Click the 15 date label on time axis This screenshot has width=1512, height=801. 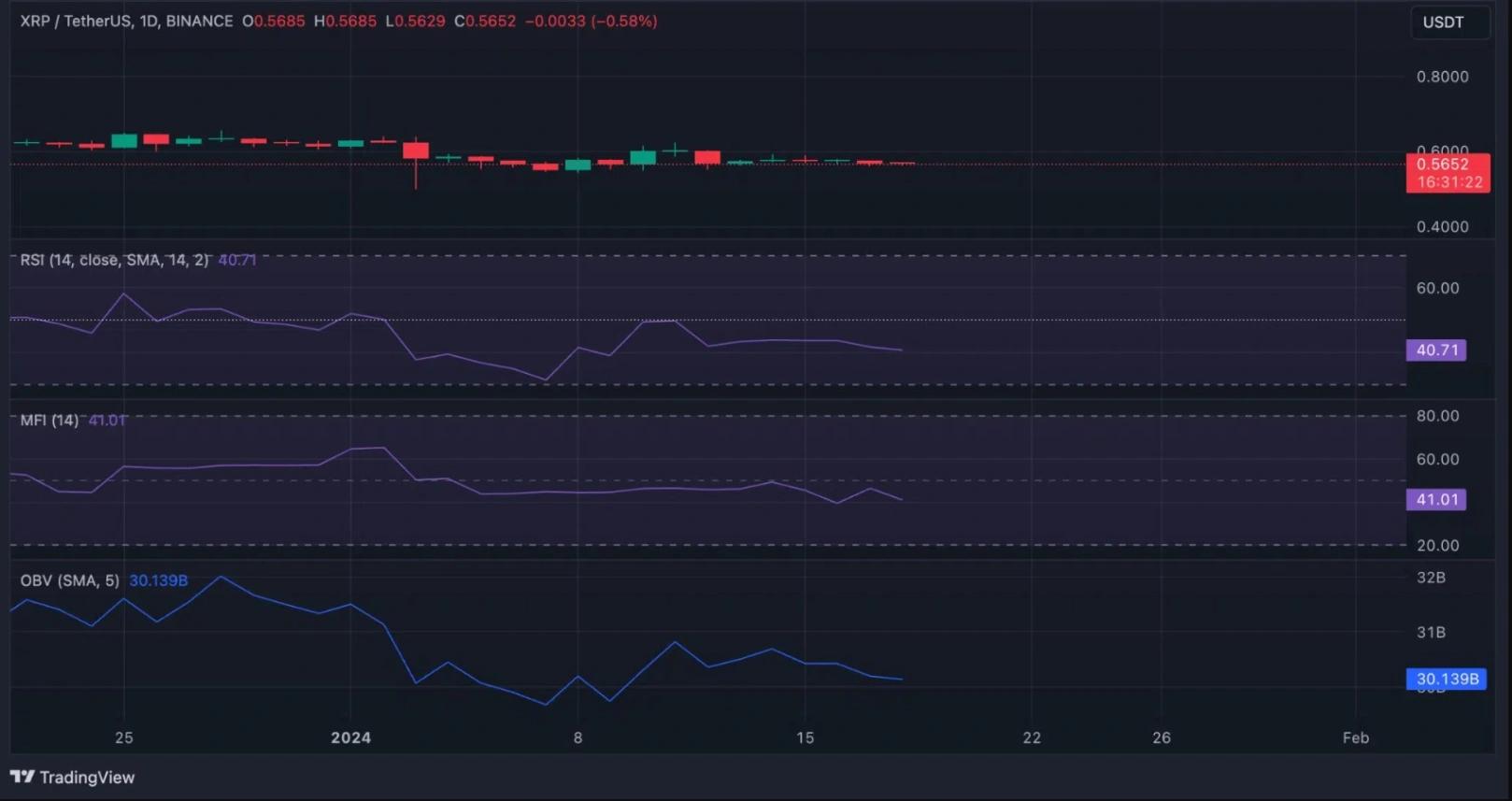coord(805,737)
